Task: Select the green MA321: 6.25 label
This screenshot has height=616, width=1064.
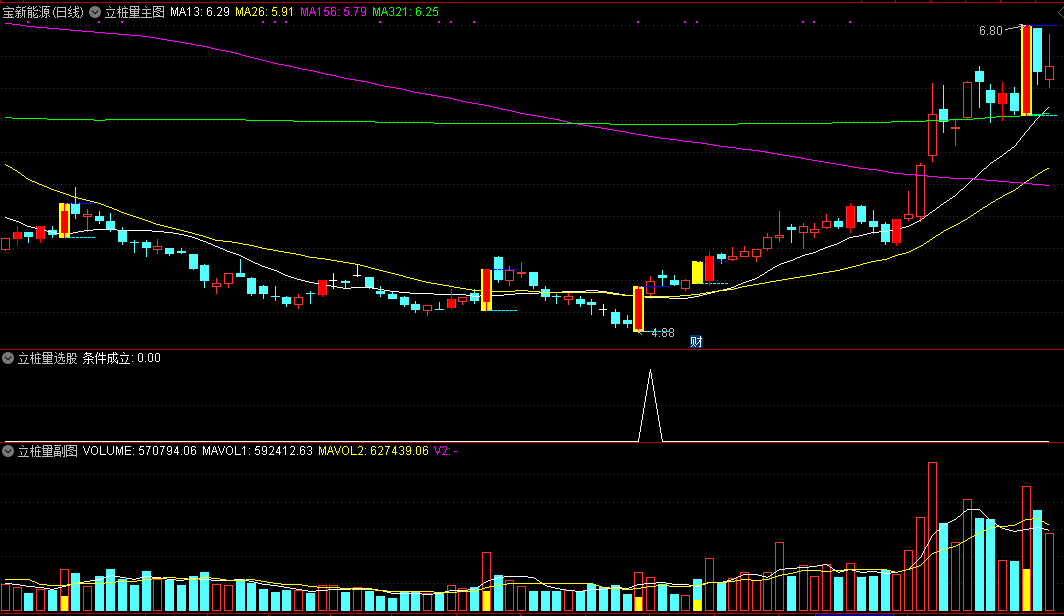Action: coord(405,12)
